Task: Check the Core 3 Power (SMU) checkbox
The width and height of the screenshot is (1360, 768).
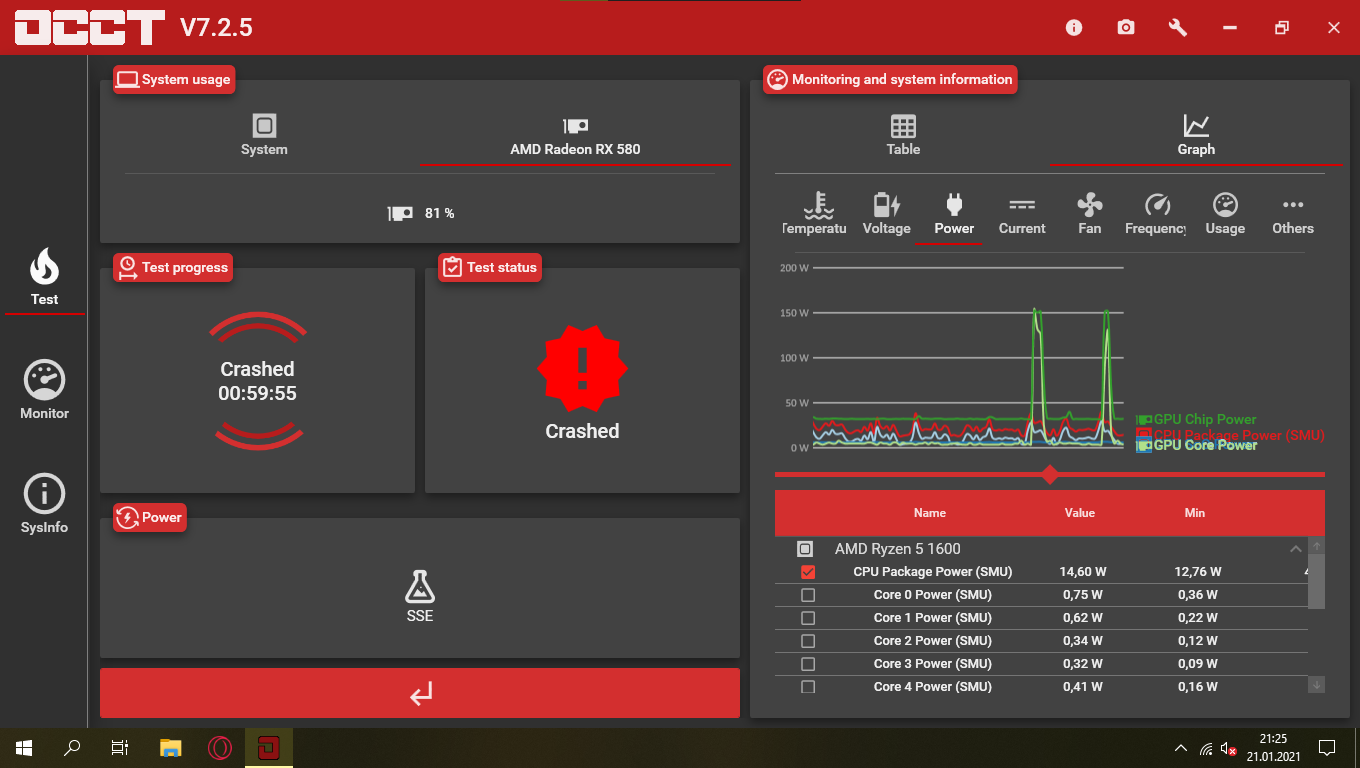Action: point(808,664)
